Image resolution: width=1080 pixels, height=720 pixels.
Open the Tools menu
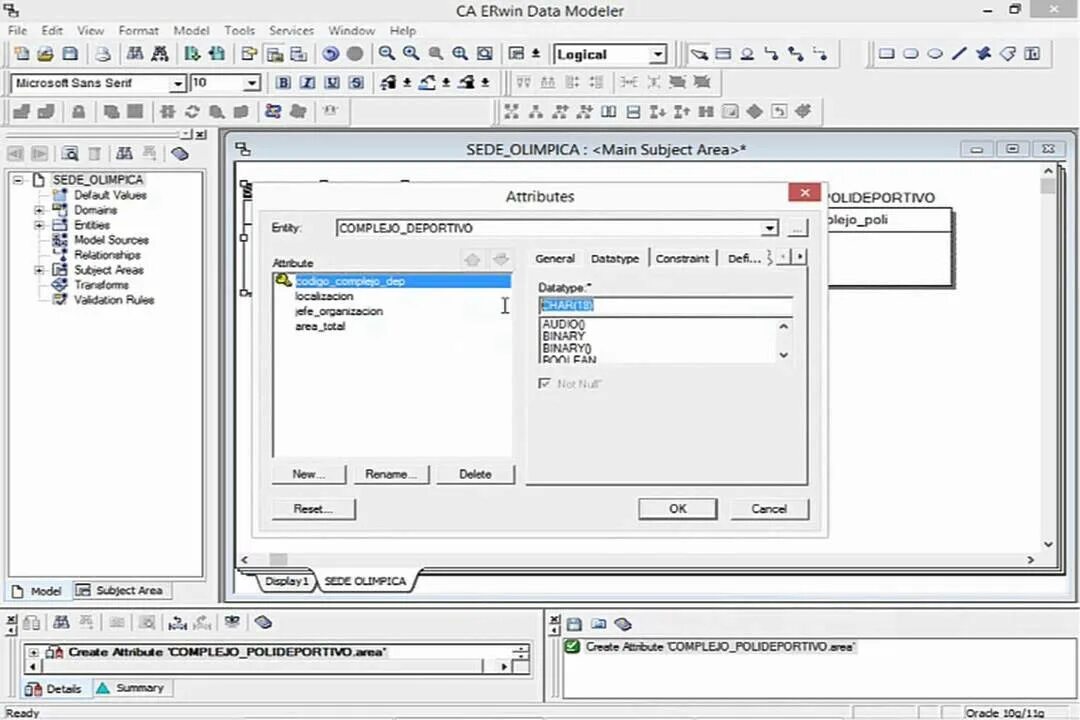239,30
